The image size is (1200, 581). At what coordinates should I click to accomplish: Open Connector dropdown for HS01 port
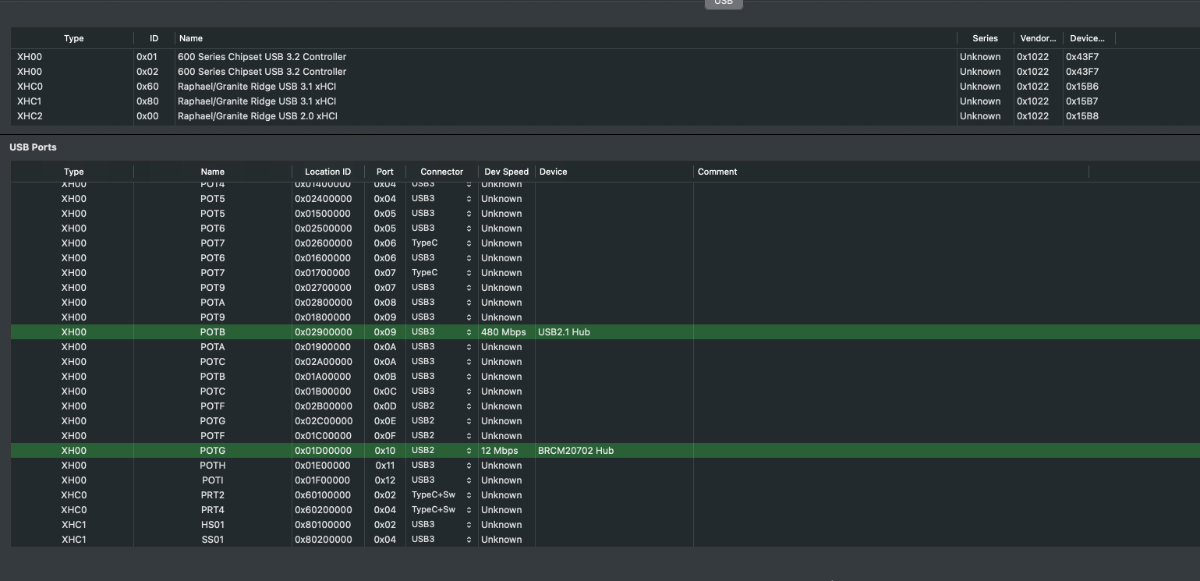pos(441,525)
